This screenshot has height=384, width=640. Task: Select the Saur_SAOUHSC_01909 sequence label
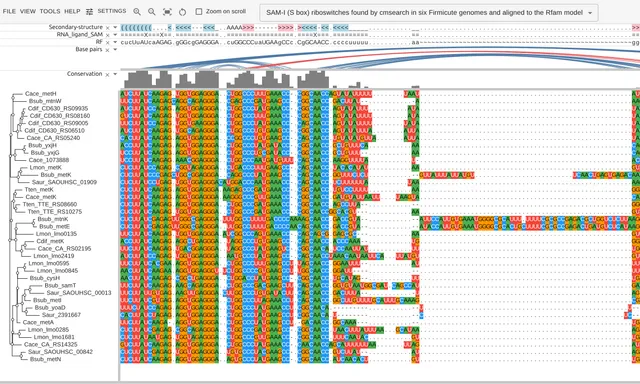pyautogui.click(x=64, y=182)
